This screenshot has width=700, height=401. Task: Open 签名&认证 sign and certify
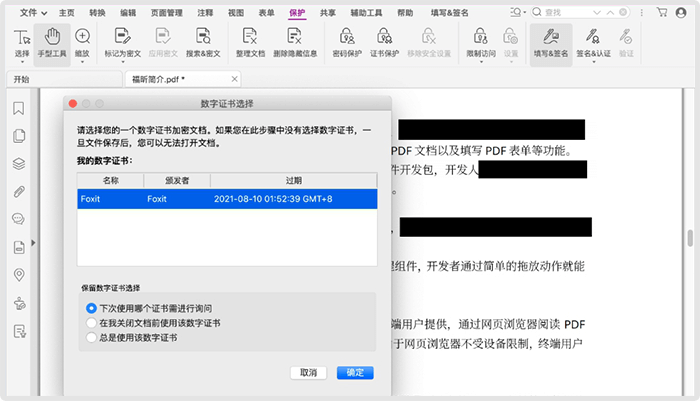coord(593,43)
